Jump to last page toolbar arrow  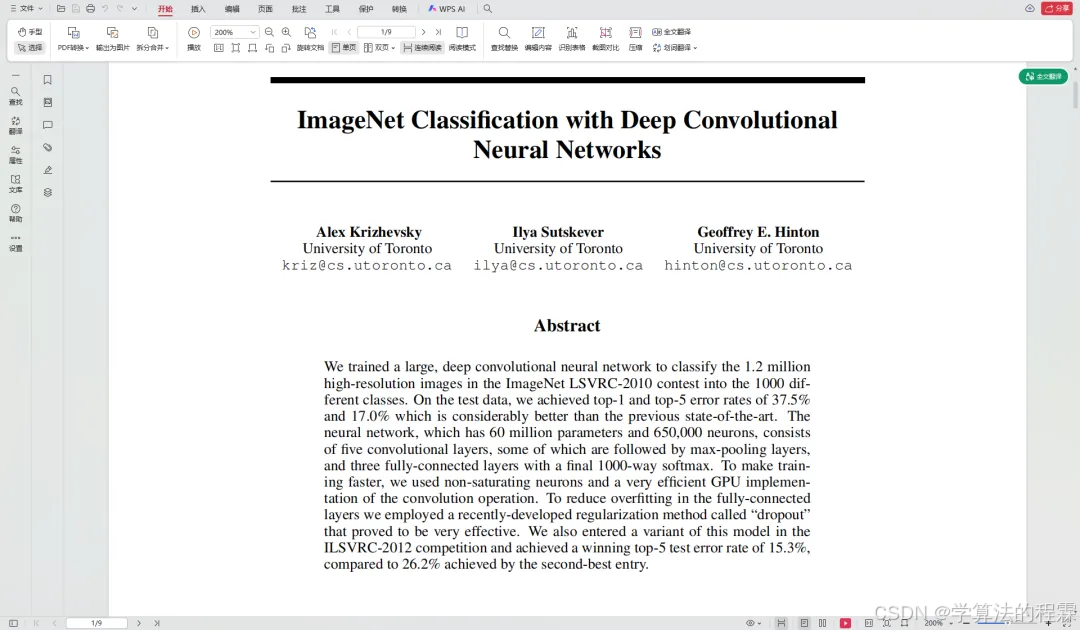(438, 32)
